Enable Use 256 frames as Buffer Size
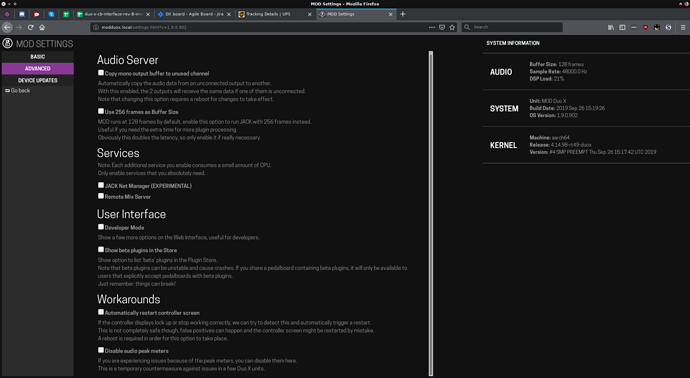690x378 pixels. (101, 111)
